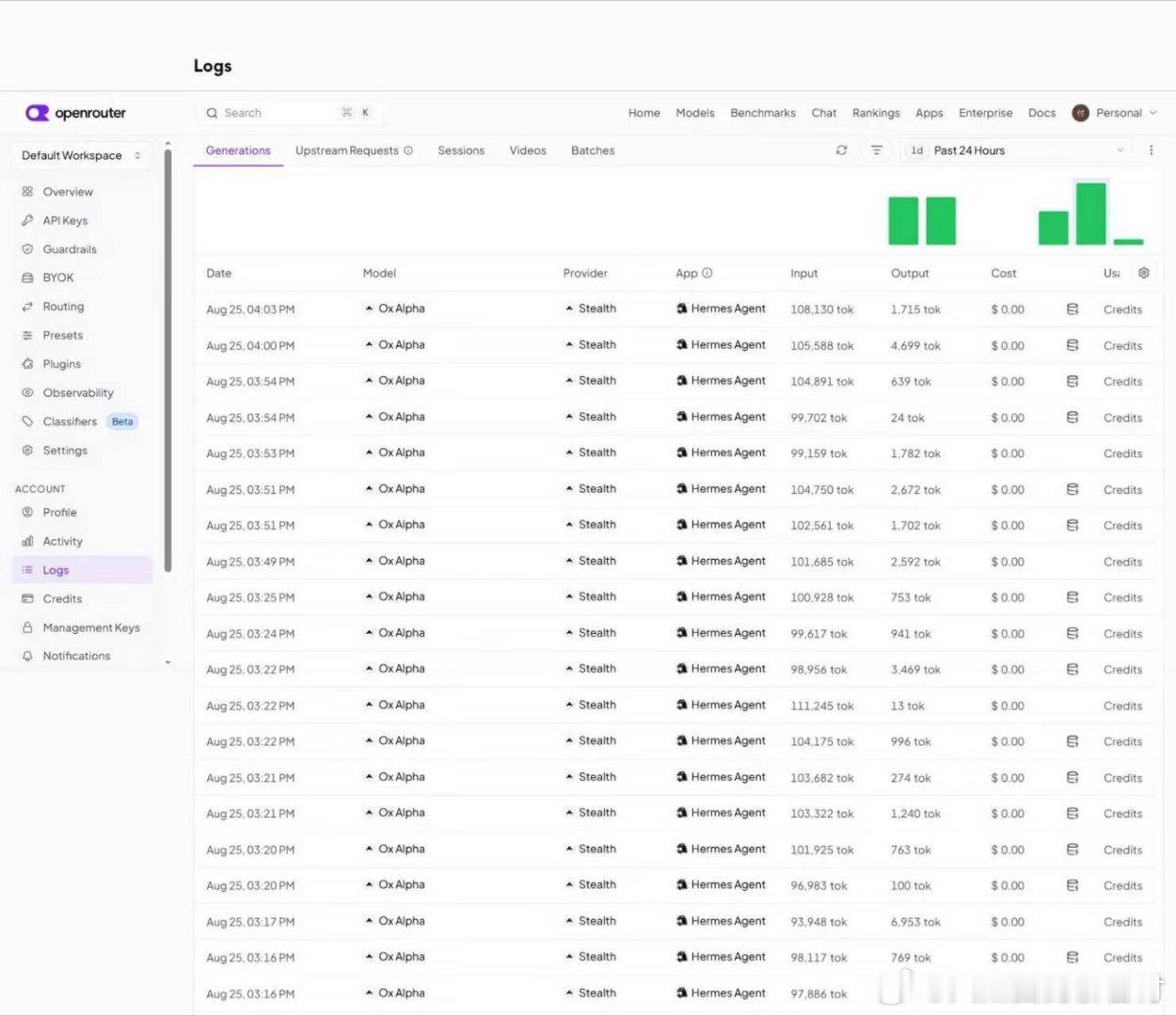Click the OpenRouter logo

[x=75, y=113]
